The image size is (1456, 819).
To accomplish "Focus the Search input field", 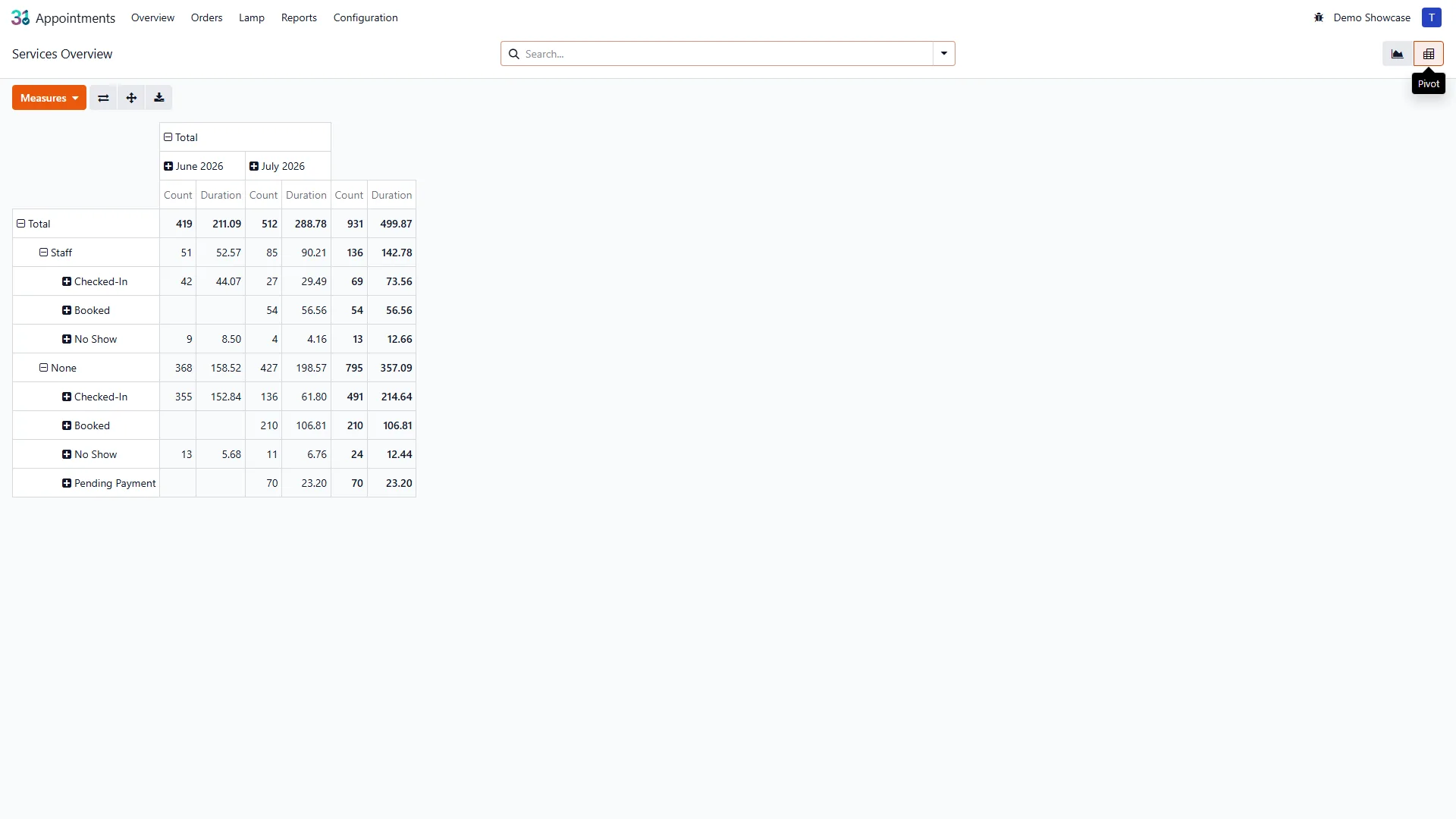I will [x=728, y=54].
